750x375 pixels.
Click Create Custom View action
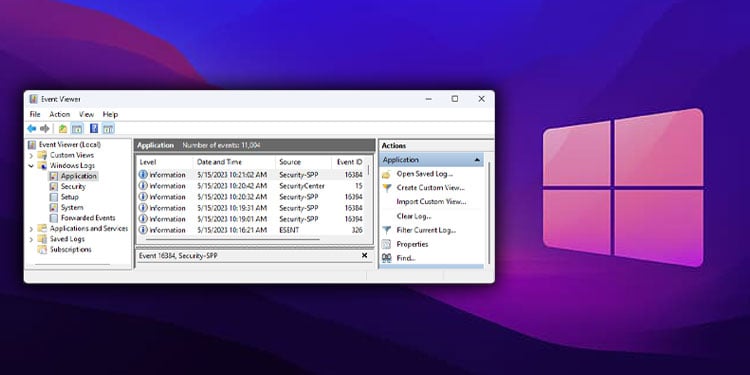pos(431,188)
